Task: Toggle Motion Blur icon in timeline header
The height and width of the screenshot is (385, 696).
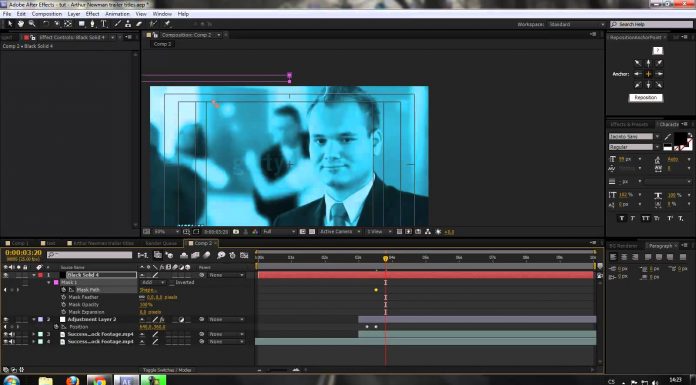Action: [x=206, y=255]
